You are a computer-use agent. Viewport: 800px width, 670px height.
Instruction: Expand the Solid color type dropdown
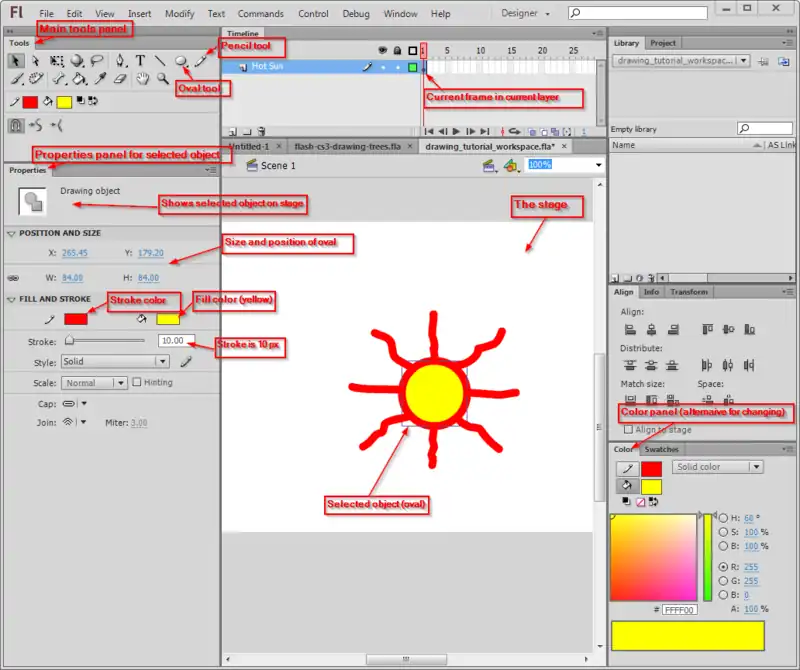(x=756, y=467)
